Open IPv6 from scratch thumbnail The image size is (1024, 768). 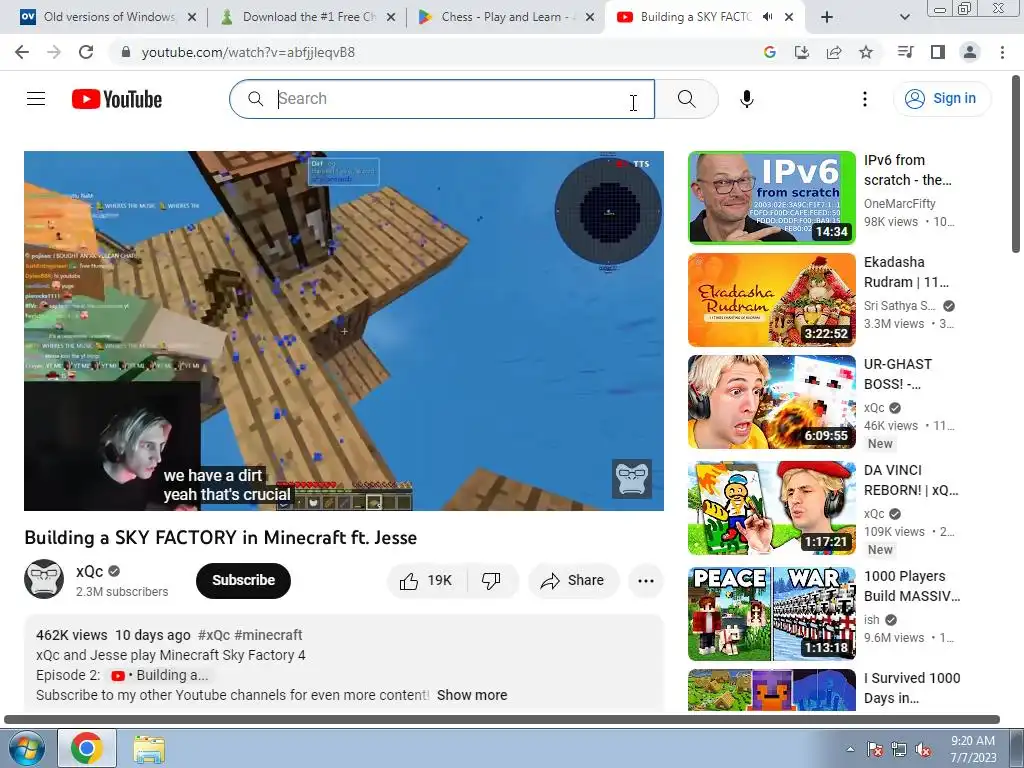(771, 197)
